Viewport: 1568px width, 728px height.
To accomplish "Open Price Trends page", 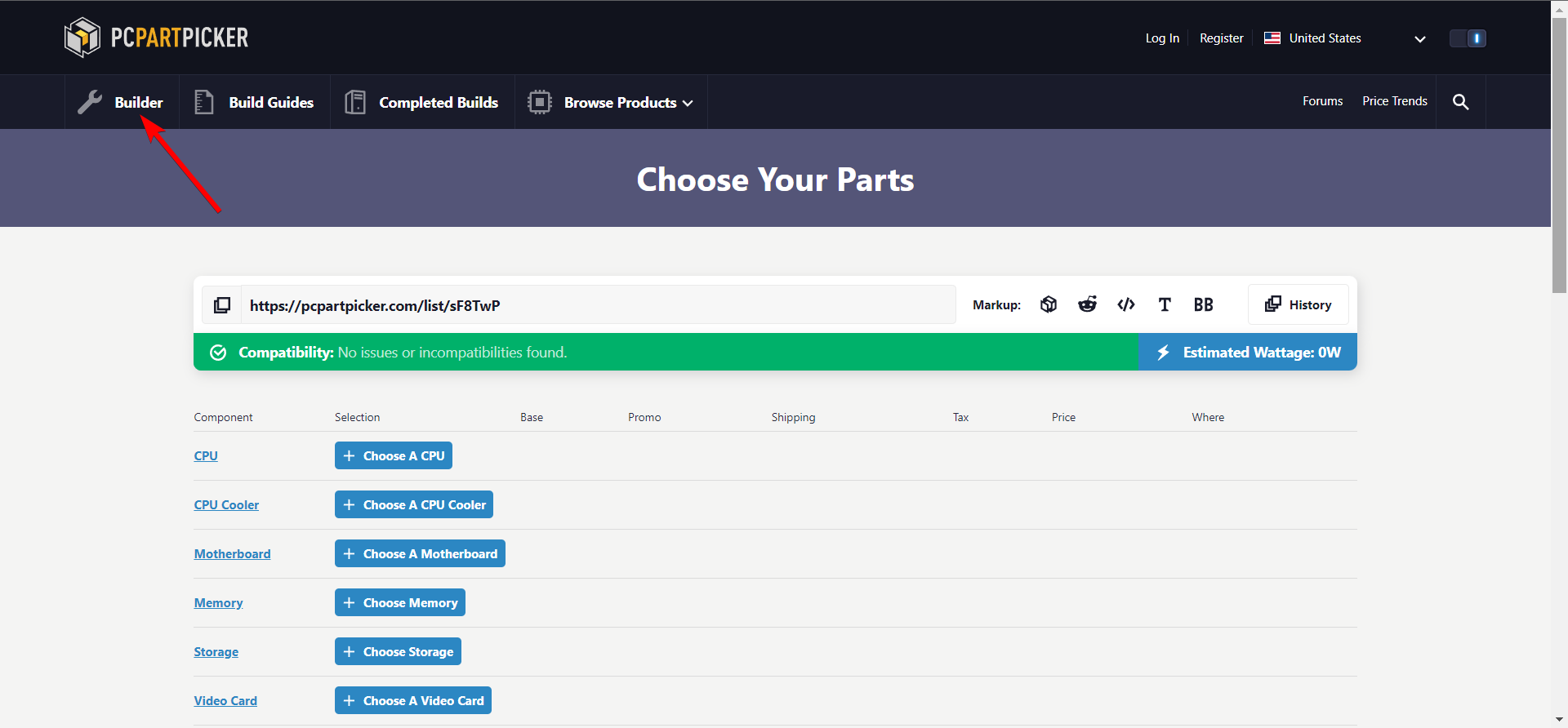I will [1395, 101].
